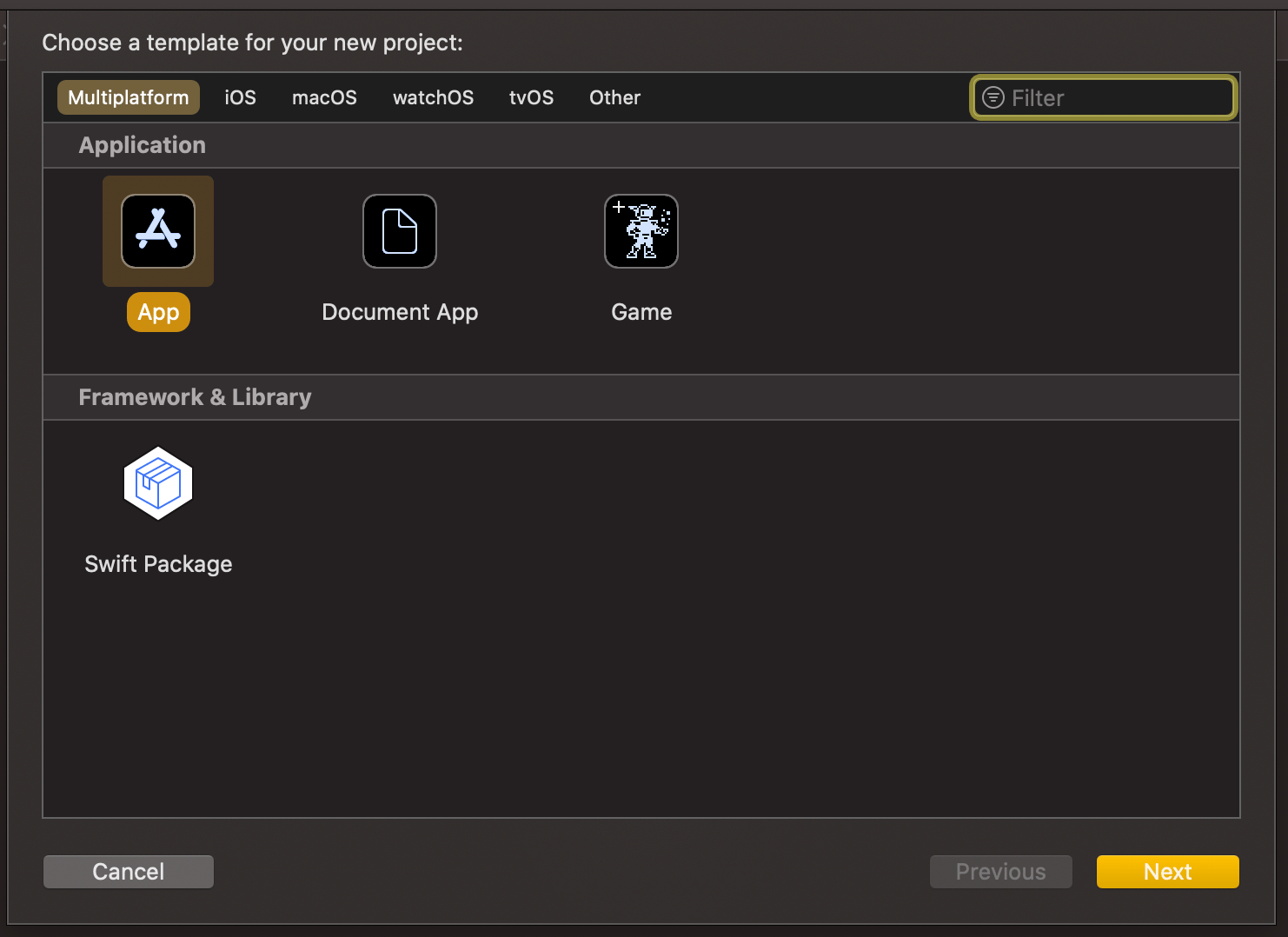Switch to the tvOS tab

[531, 97]
